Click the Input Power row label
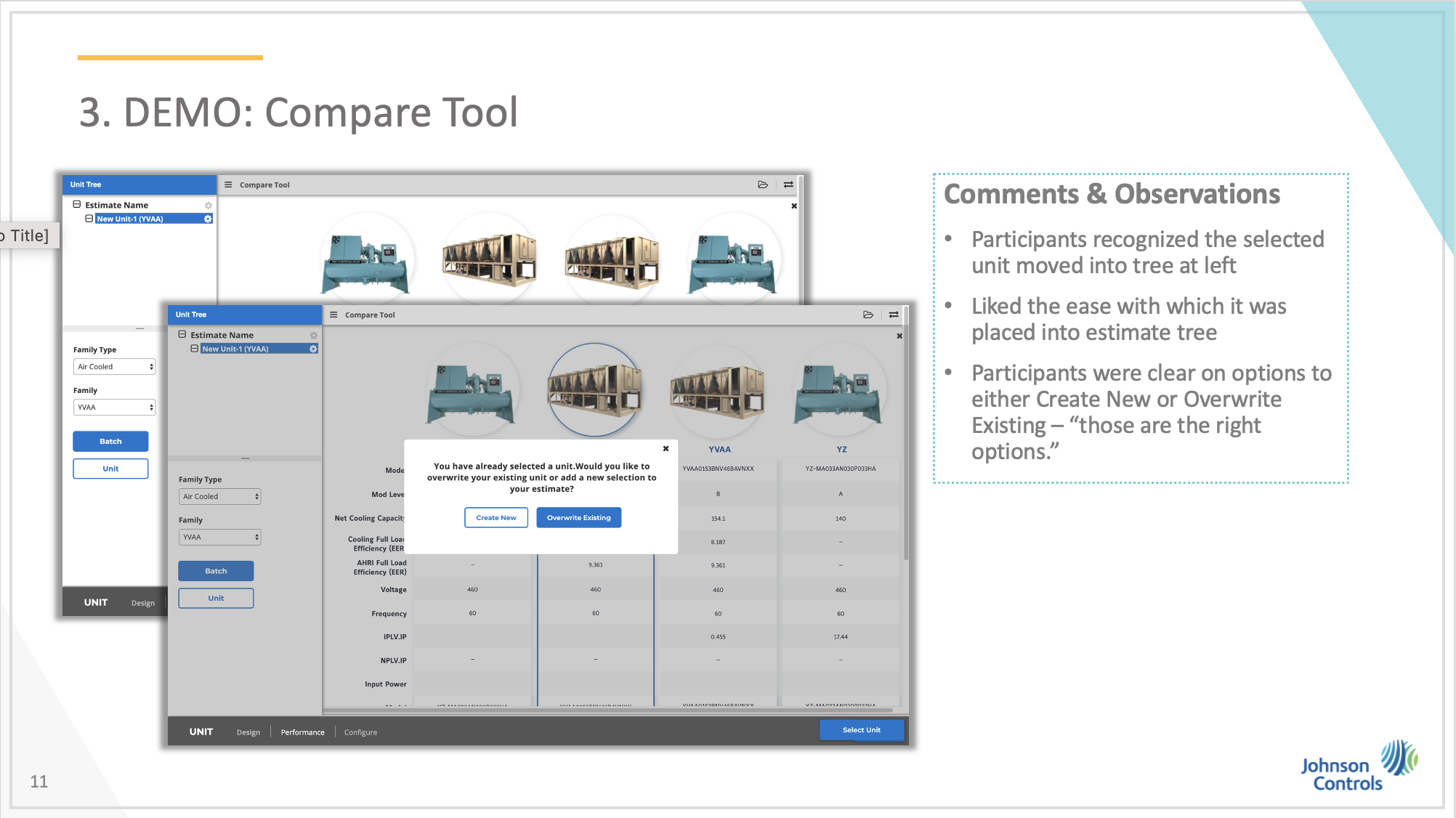Screen dimensions: 1456x818 [385, 684]
